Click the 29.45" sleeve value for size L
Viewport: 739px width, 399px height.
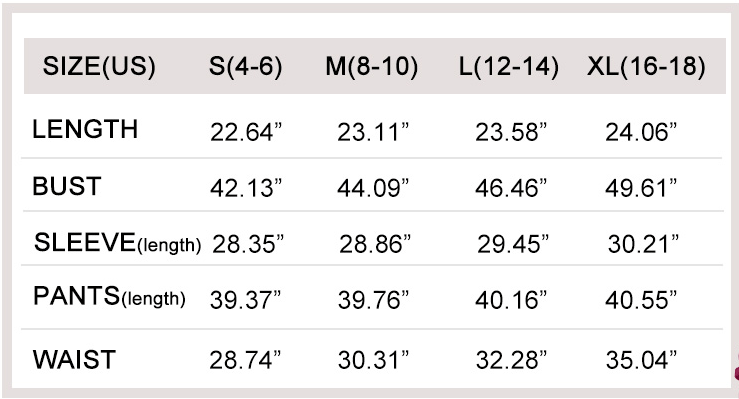click(513, 244)
